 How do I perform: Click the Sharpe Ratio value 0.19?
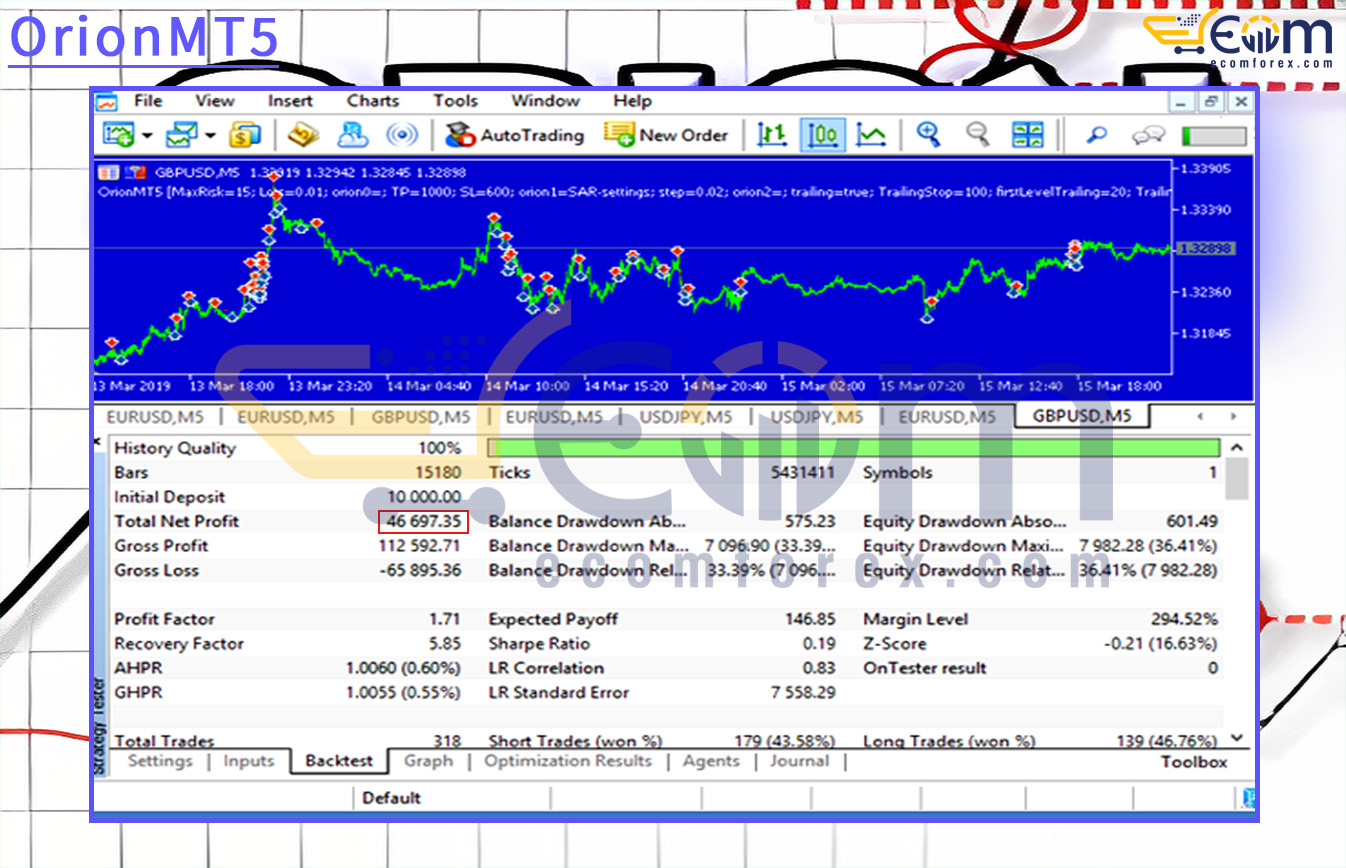pyautogui.click(x=819, y=644)
